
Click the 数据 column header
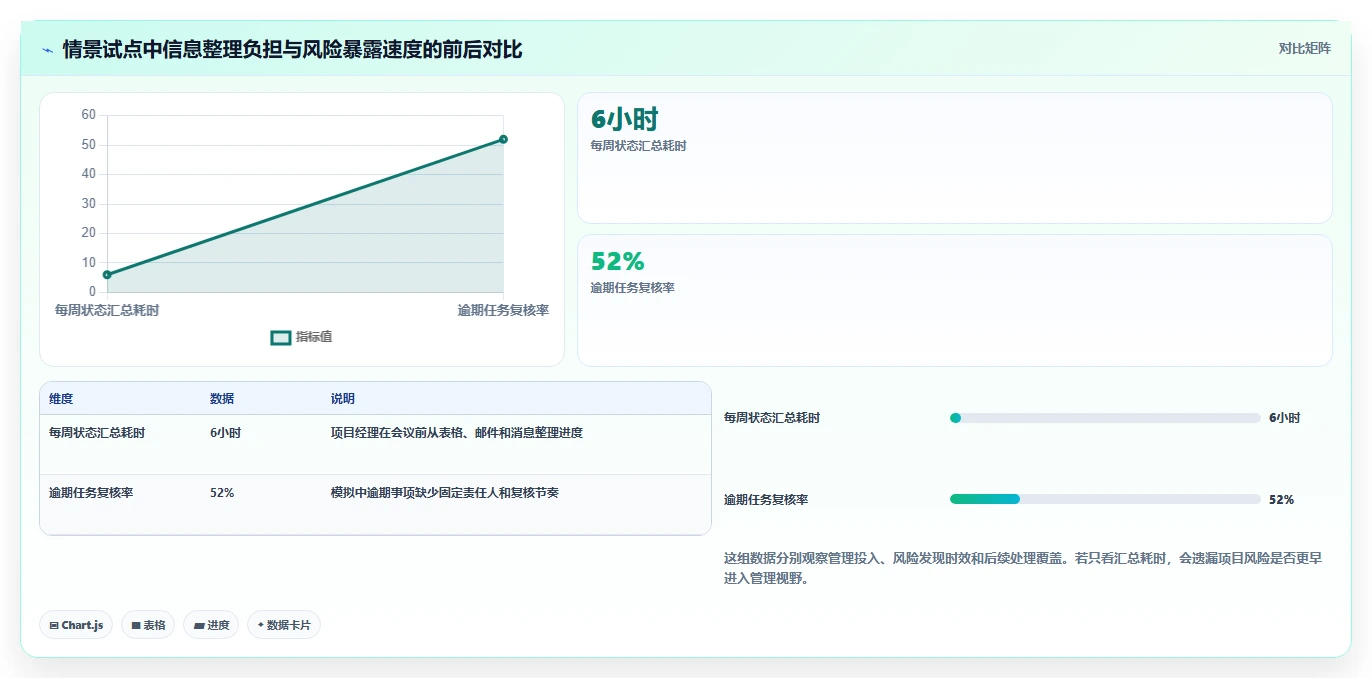point(222,399)
